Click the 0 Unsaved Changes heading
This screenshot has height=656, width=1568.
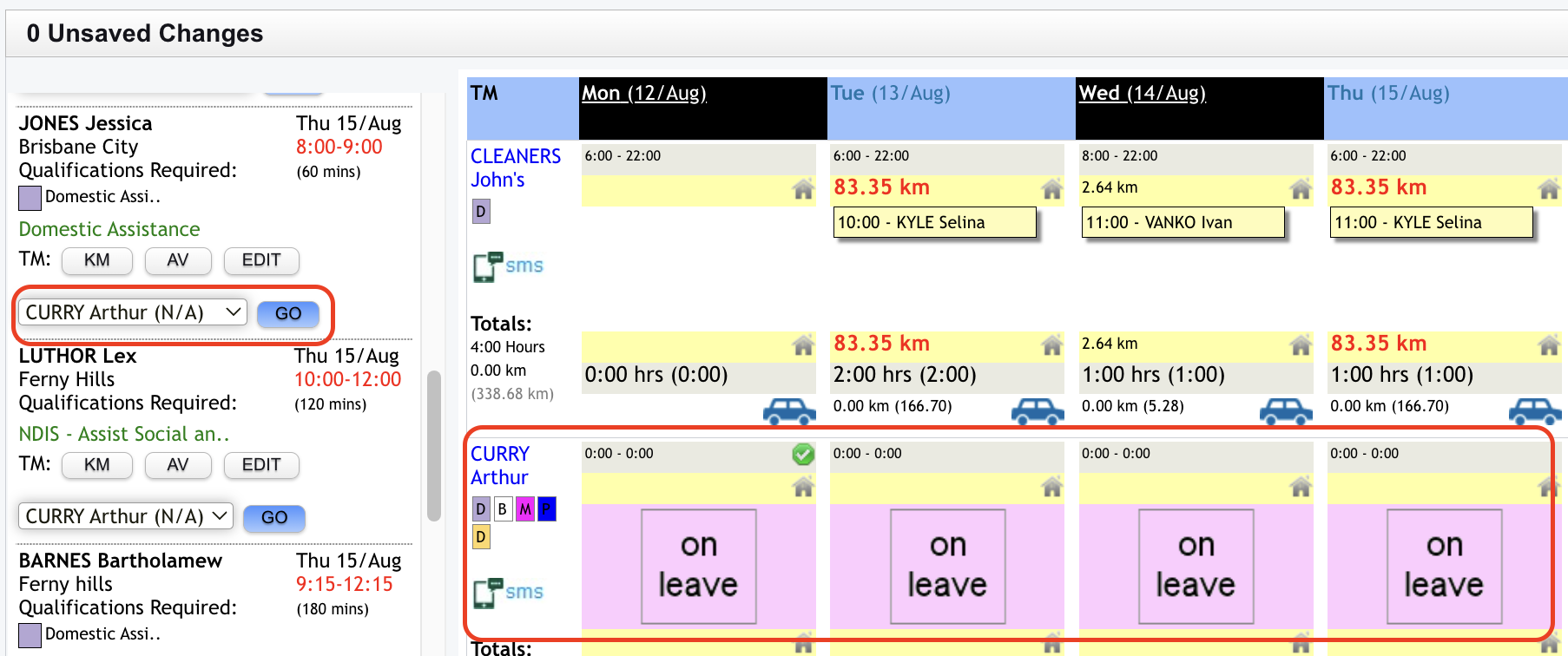[145, 33]
